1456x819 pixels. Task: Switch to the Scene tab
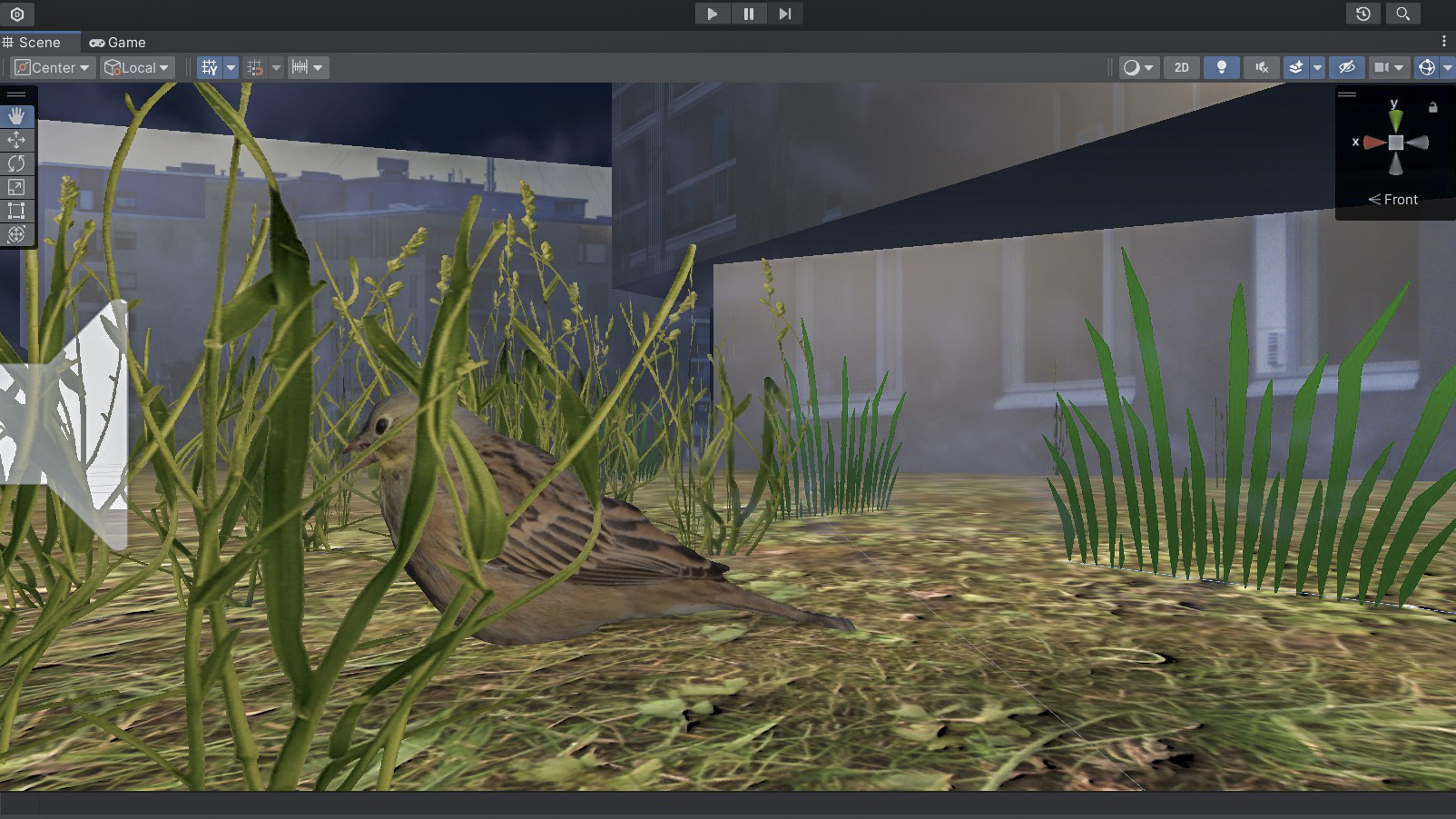tap(33, 43)
